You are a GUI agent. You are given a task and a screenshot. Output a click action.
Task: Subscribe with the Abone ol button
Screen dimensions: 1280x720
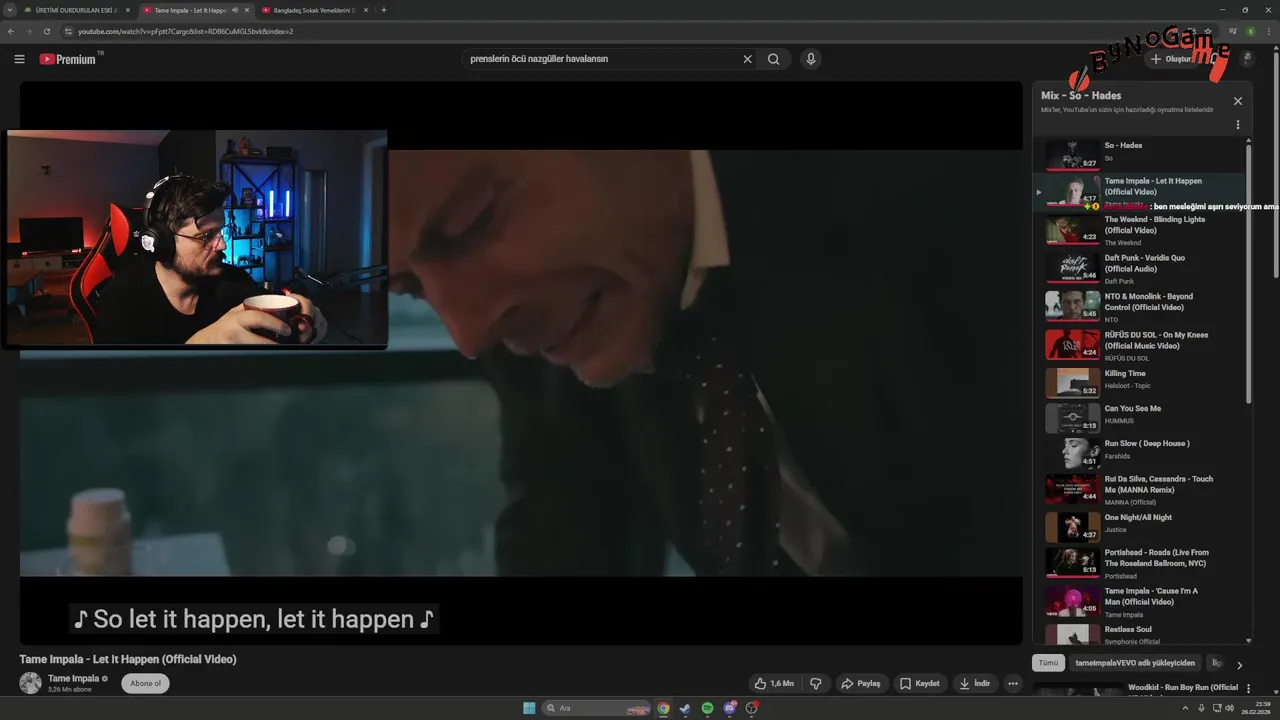point(145,683)
